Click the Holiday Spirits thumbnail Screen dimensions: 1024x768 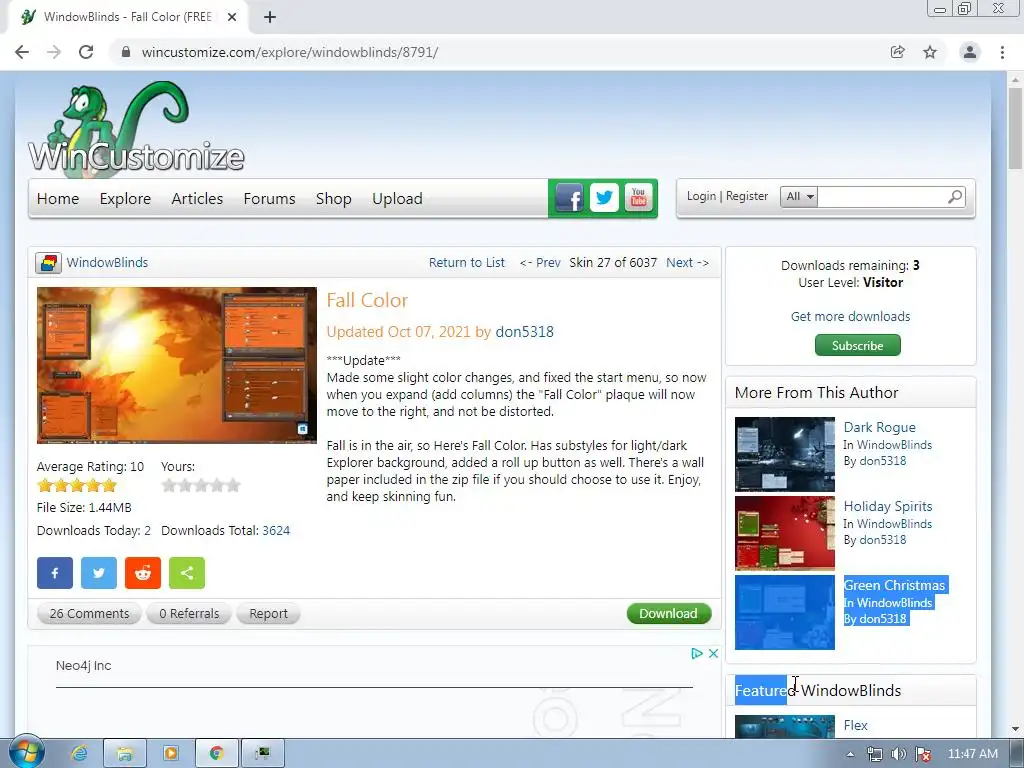(x=785, y=533)
